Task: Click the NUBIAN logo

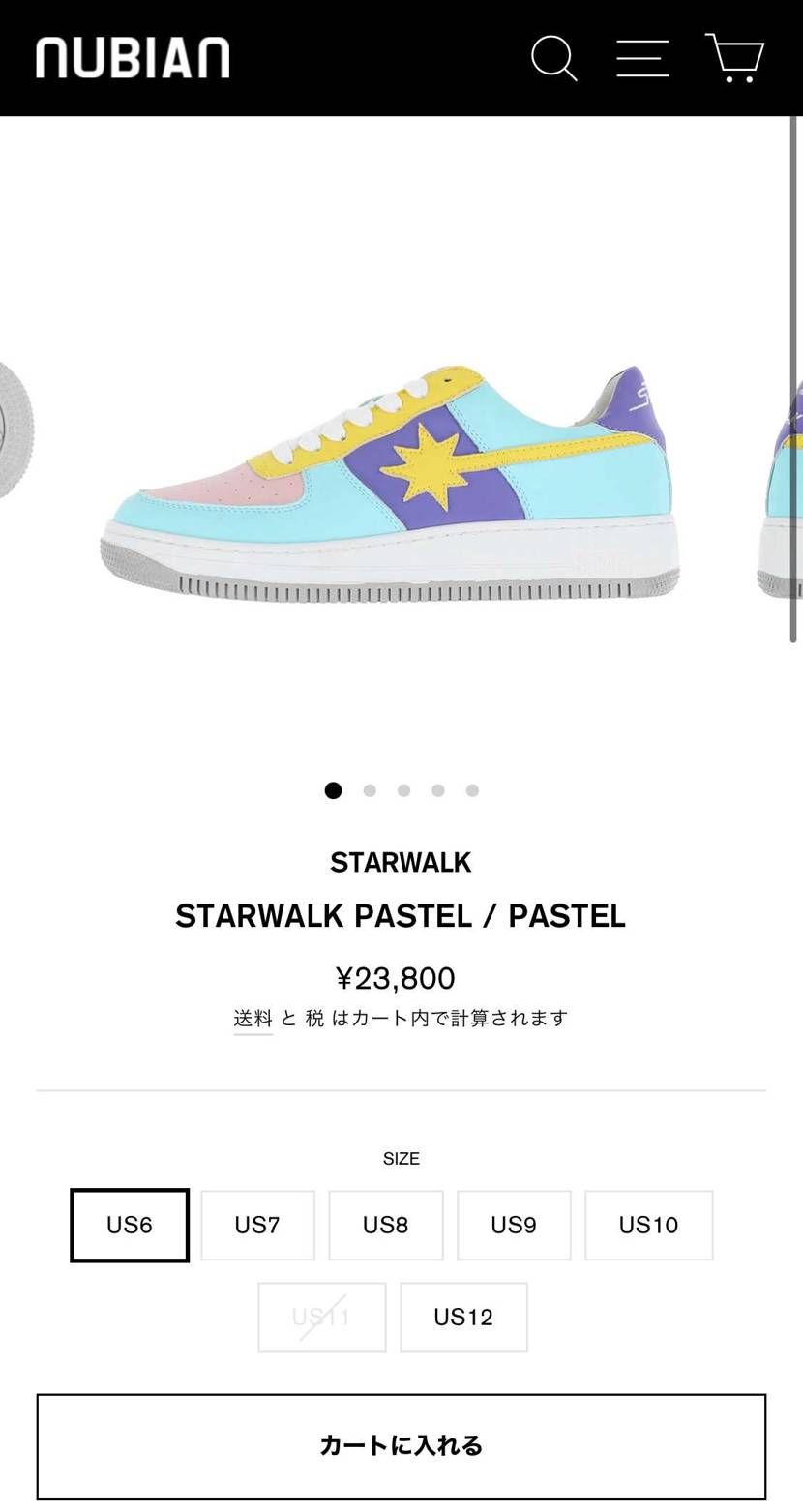Action: pyautogui.click(x=133, y=58)
